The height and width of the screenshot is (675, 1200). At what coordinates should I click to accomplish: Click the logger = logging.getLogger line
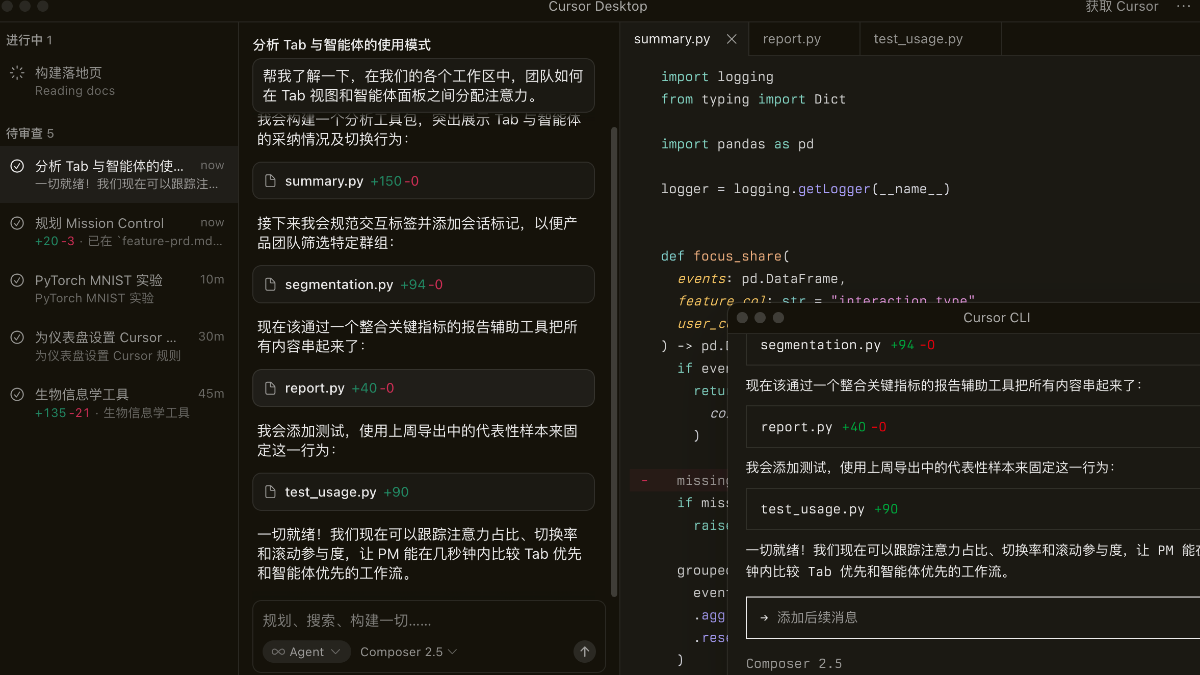pos(805,189)
